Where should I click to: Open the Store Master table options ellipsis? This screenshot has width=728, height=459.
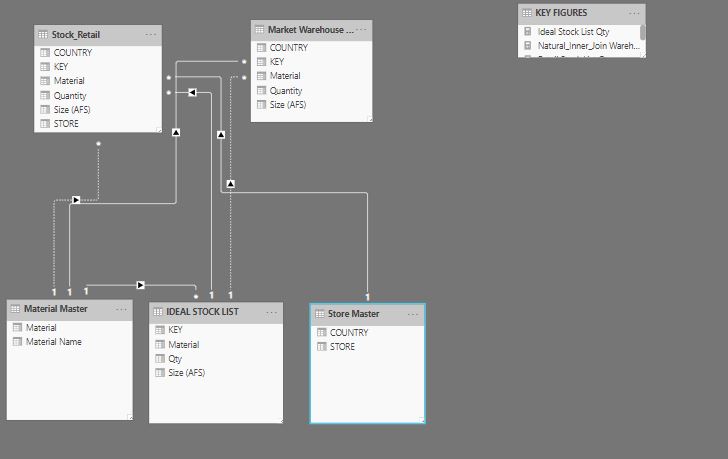click(413, 315)
